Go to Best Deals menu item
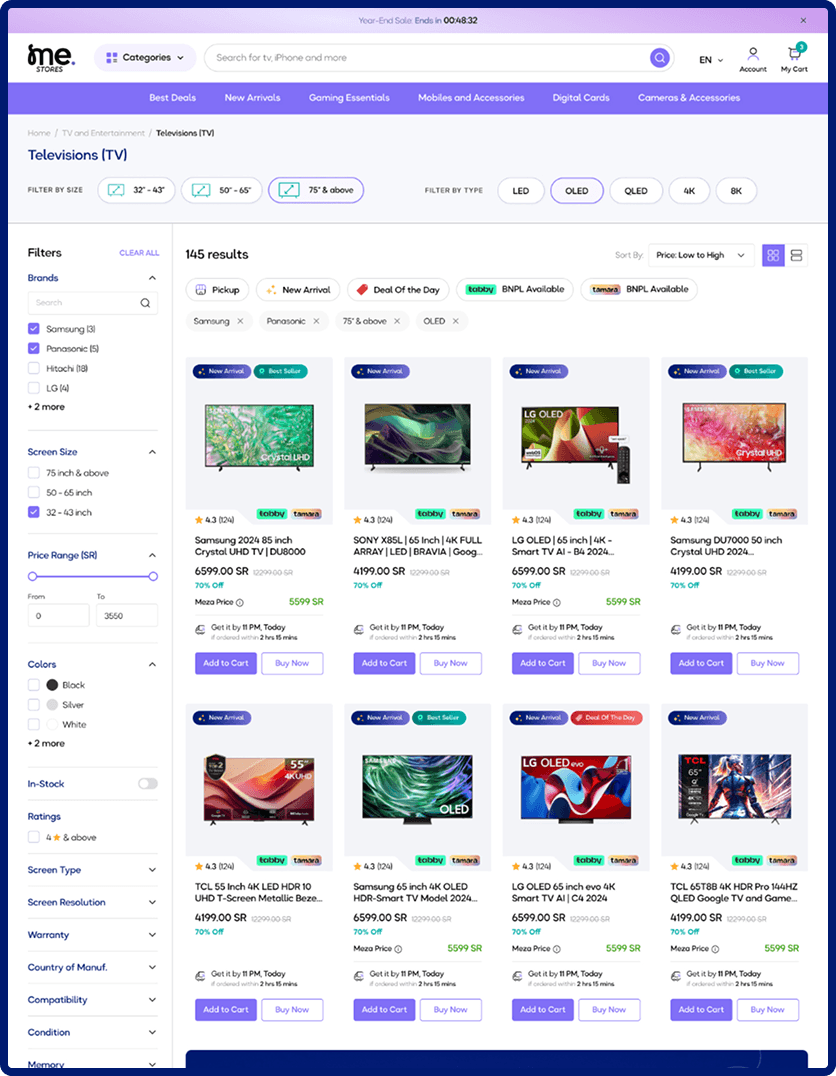836x1076 pixels. (x=172, y=98)
